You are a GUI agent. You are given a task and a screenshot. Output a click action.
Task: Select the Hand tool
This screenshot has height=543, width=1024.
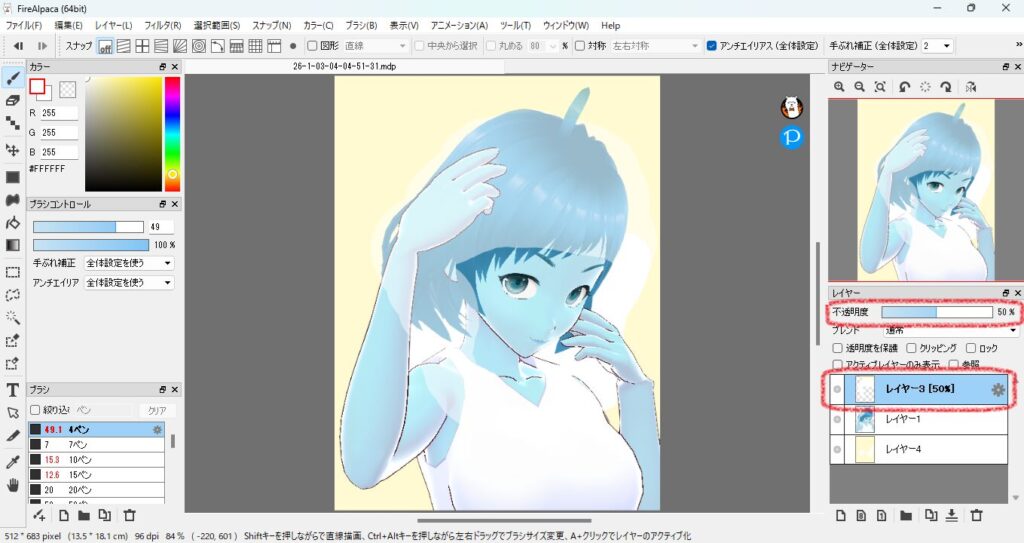click(x=12, y=485)
